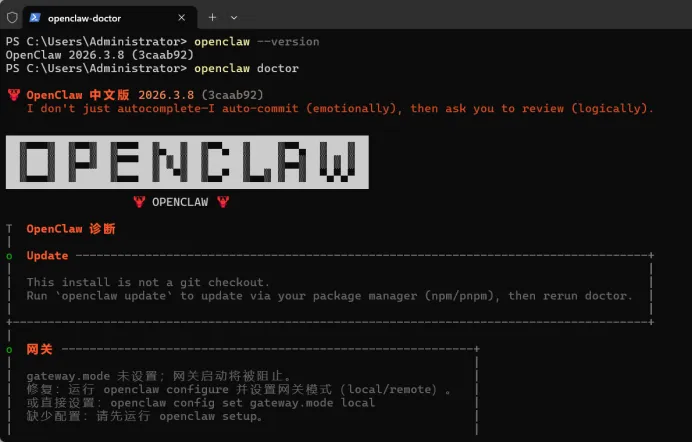Image resolution: width=693 pixels, height=442 pixels.
Task: Close the openclaw-doctor tab
Action: click(181, 18)
